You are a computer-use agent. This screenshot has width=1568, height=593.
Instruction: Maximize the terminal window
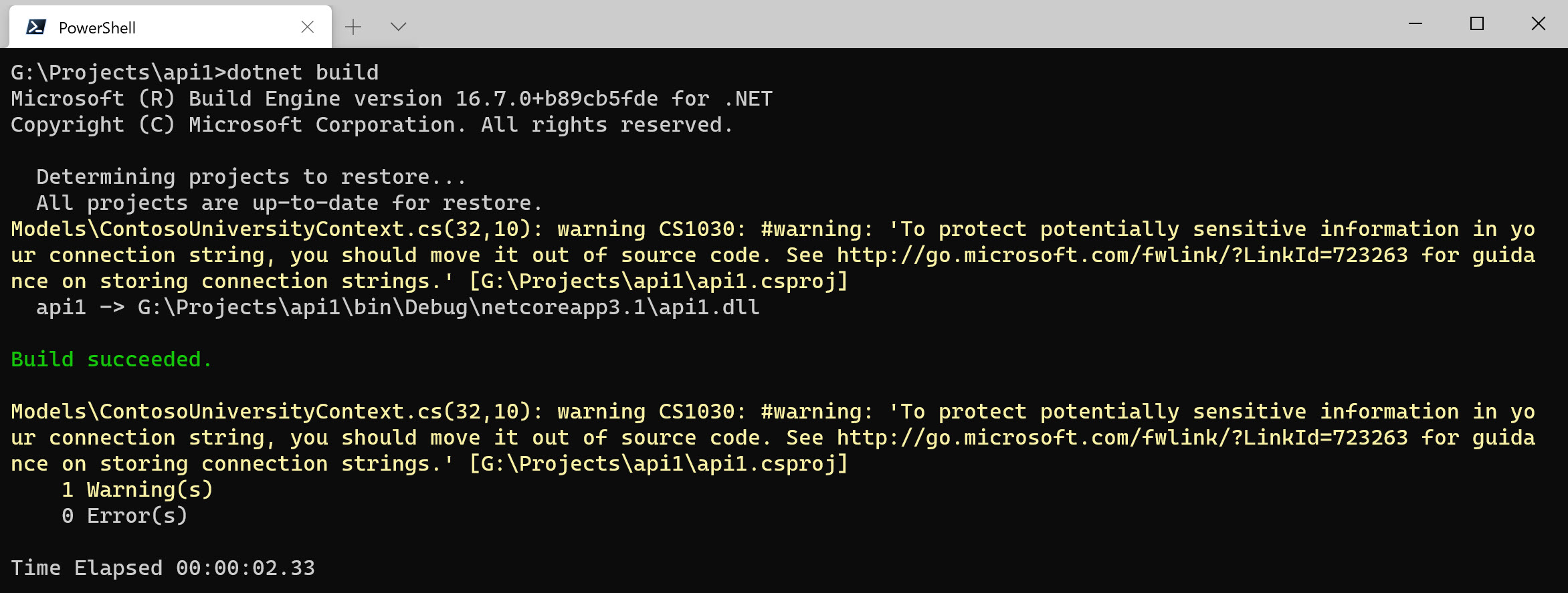(1477, 24)
